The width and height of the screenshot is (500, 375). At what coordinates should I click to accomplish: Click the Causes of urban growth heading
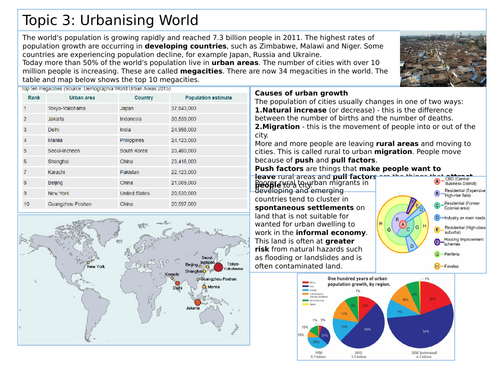(x=301, y=93)
